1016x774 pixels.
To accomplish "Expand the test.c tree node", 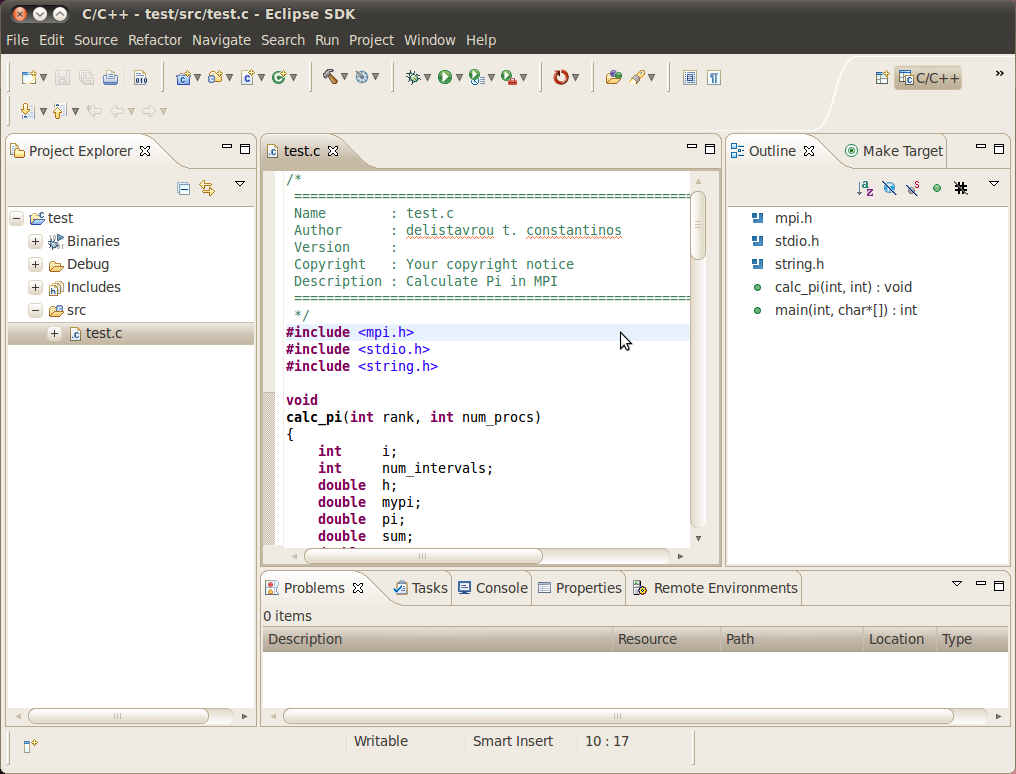I will coord(54,334).
